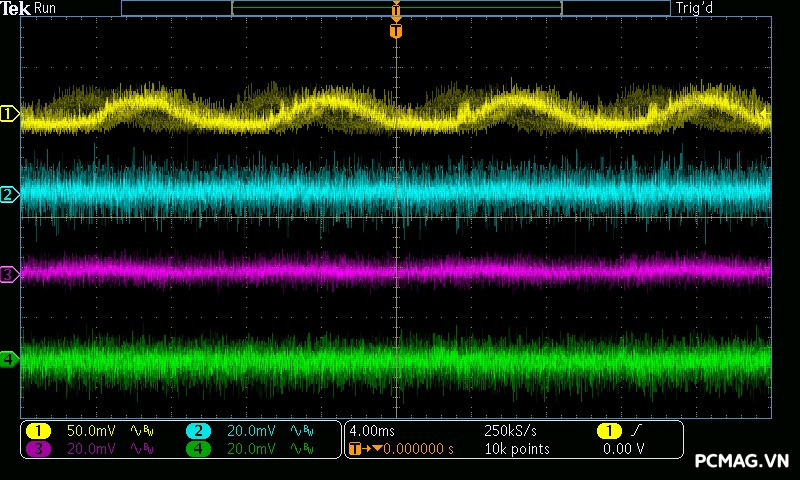Viewport: 800px width, 480px height.
Task: Click the orange trigger position T marker
Action: tap(396, 31)
